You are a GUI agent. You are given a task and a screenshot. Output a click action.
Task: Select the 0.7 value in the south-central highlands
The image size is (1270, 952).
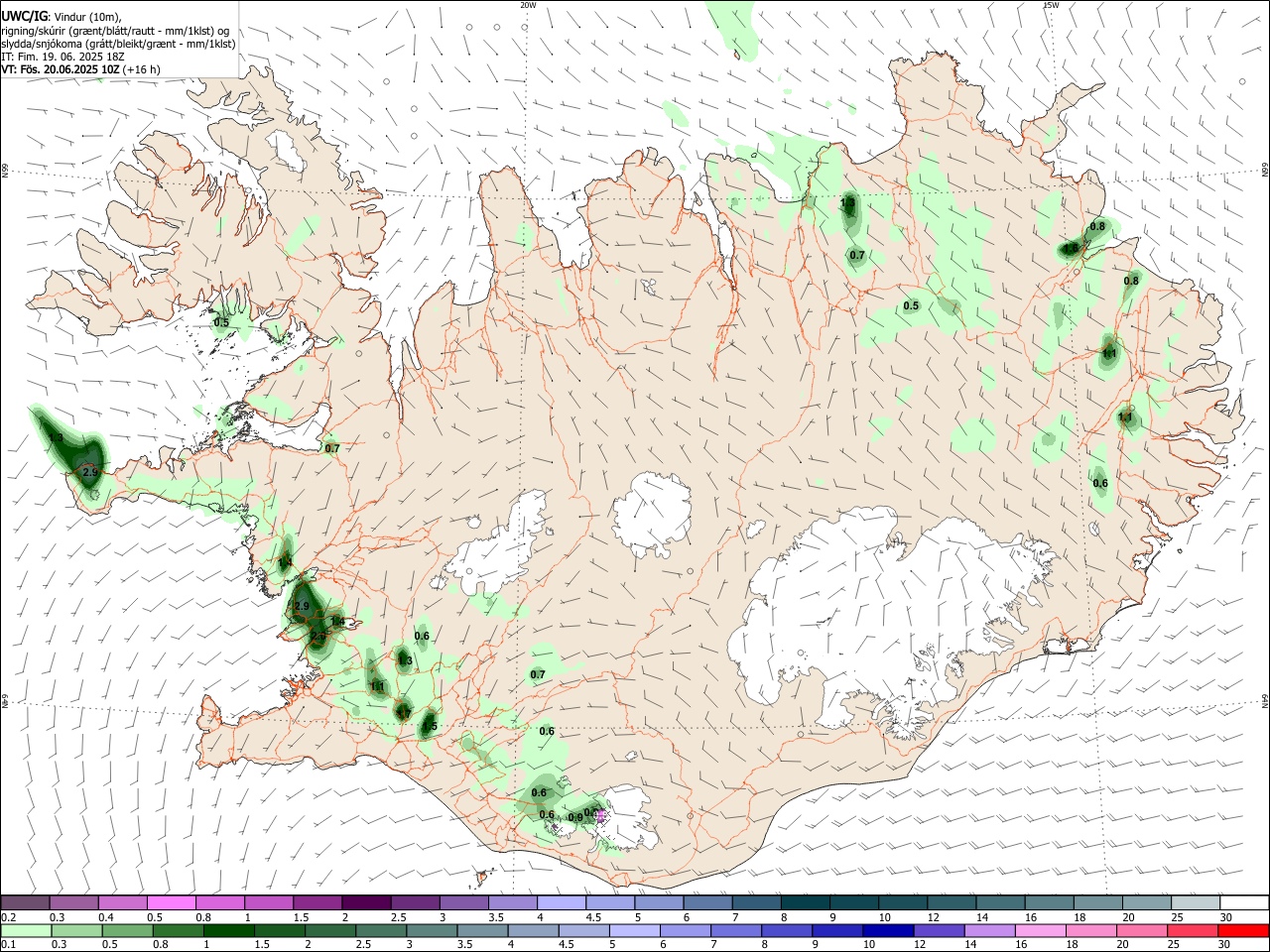point(538,675)
